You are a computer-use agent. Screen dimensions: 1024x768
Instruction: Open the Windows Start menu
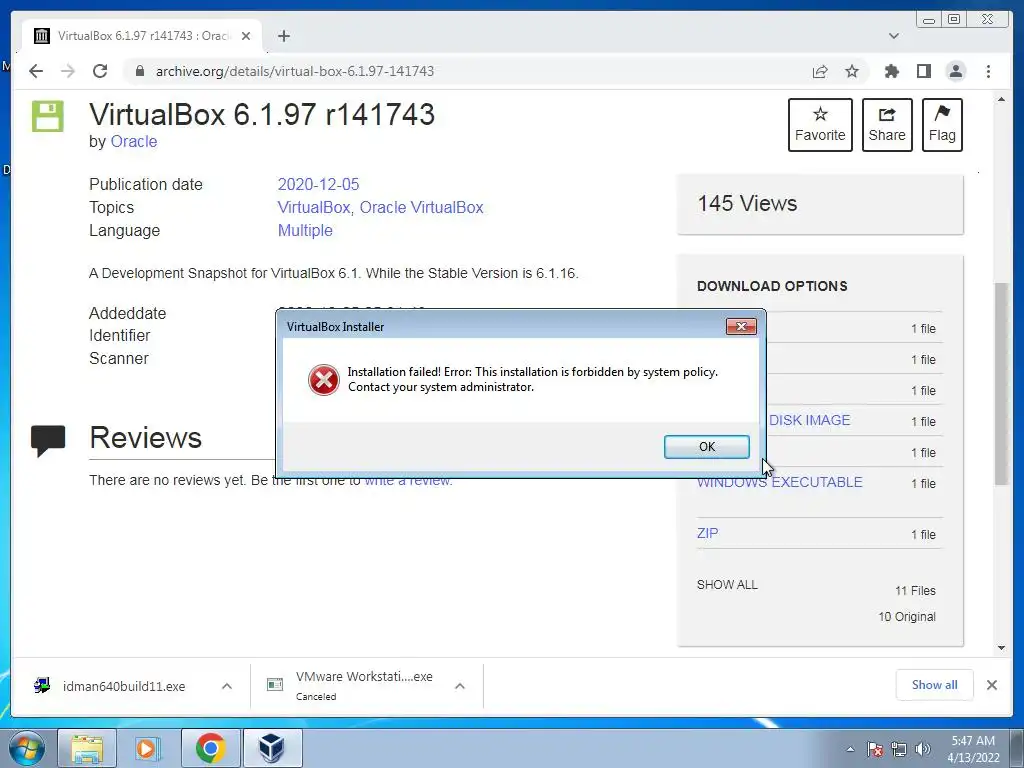(27, 748)
